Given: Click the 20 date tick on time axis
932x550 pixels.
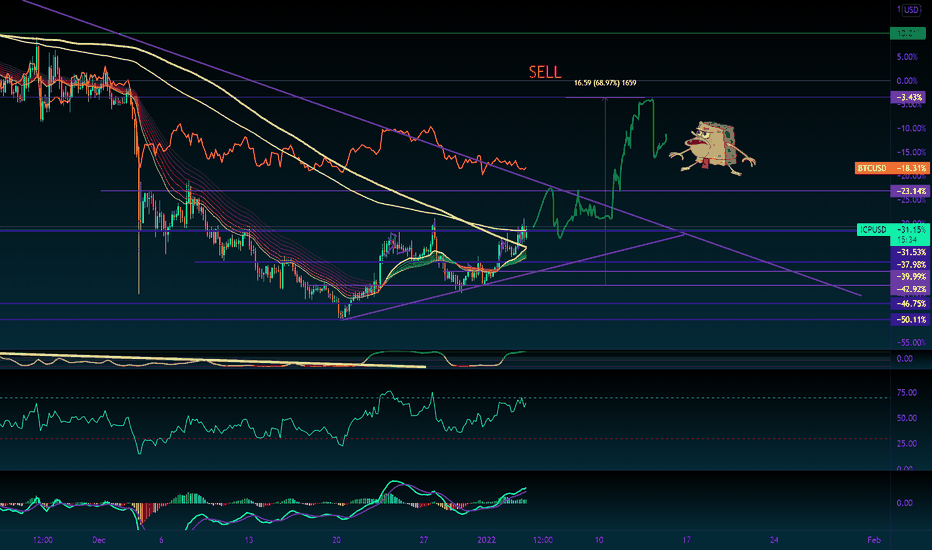Looking at the screenshot, I should coord(336,540).
